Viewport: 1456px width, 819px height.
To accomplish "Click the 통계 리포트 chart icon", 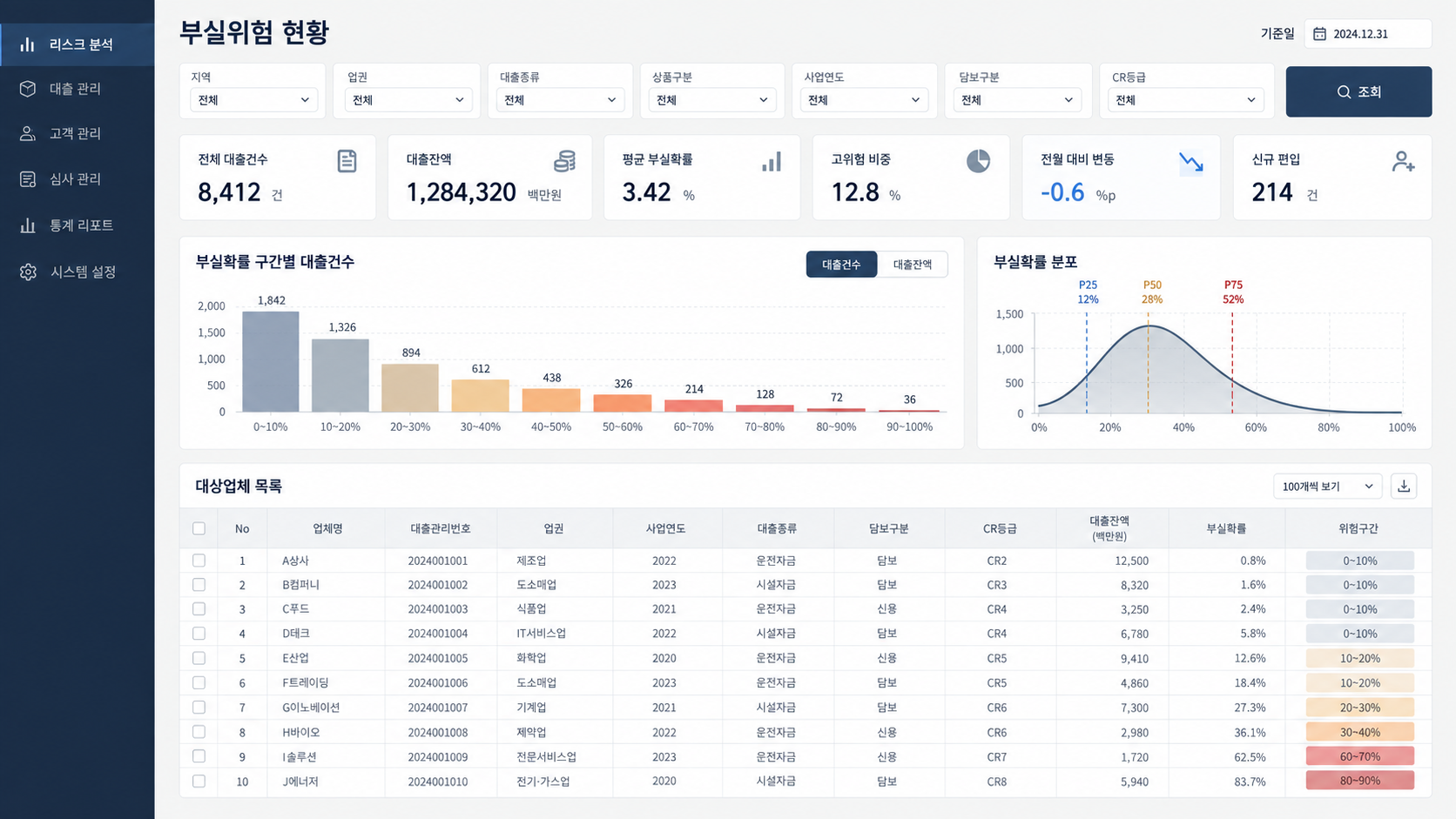I will coord(28,225).
